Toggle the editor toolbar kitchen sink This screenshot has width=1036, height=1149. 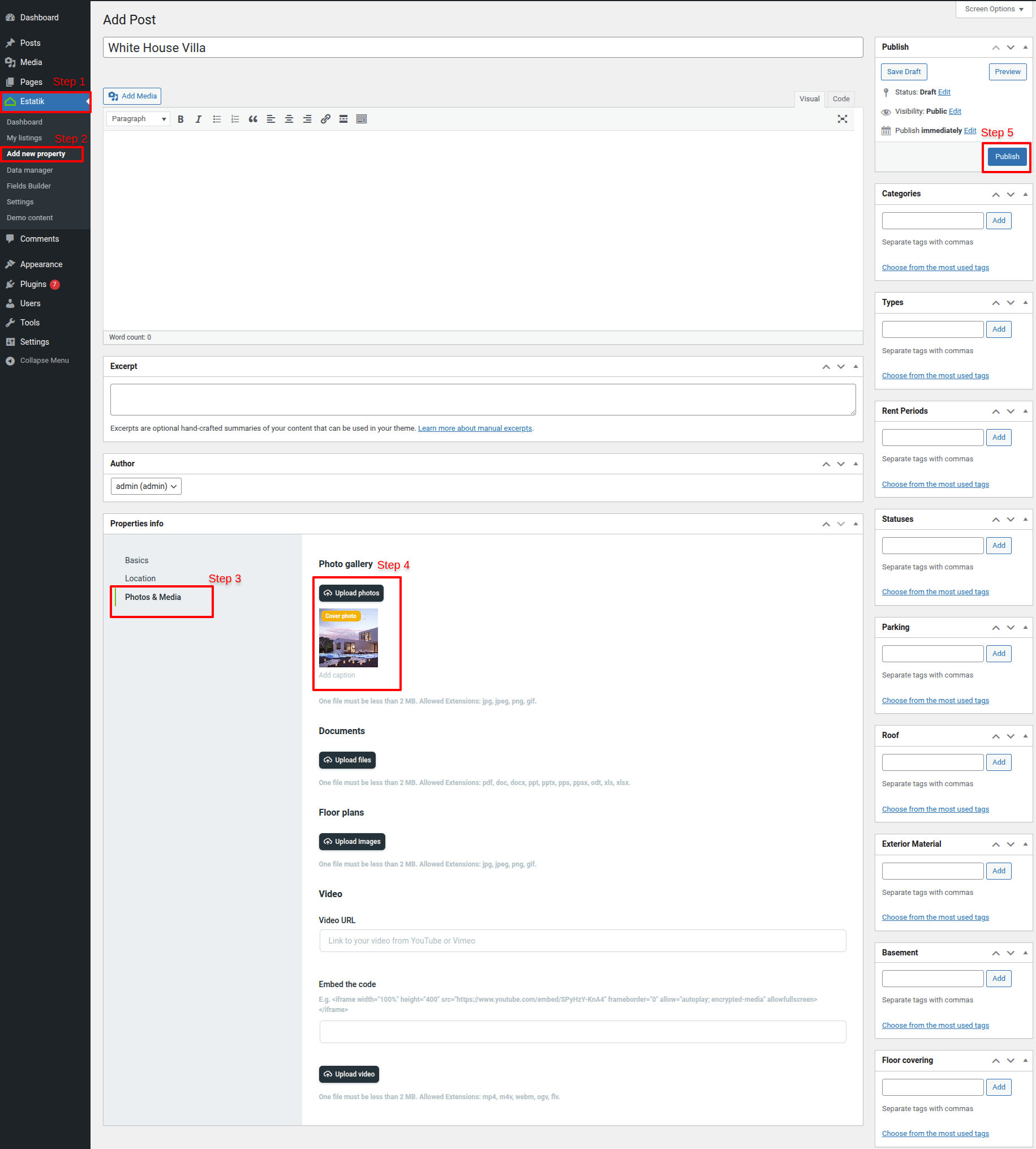click(x=362, y=119)
